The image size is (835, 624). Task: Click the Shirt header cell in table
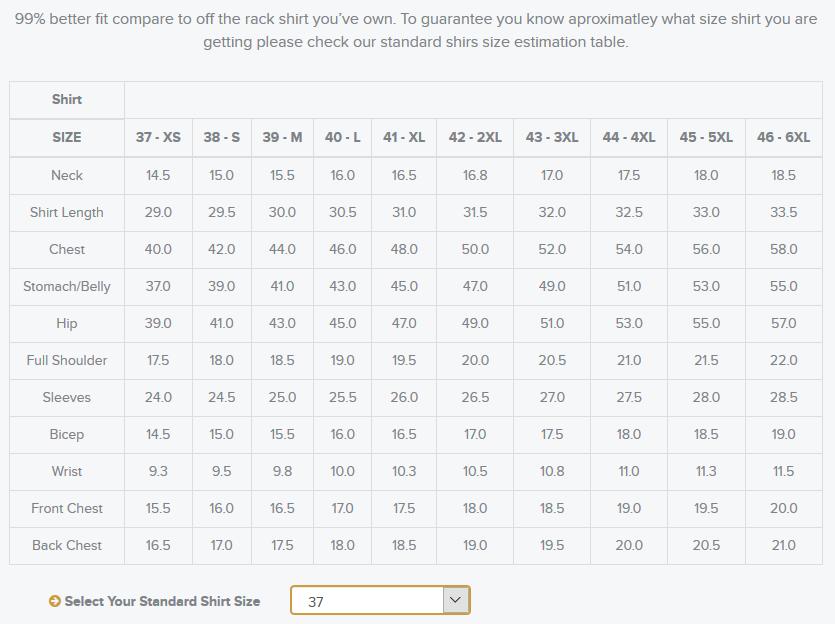67,100
